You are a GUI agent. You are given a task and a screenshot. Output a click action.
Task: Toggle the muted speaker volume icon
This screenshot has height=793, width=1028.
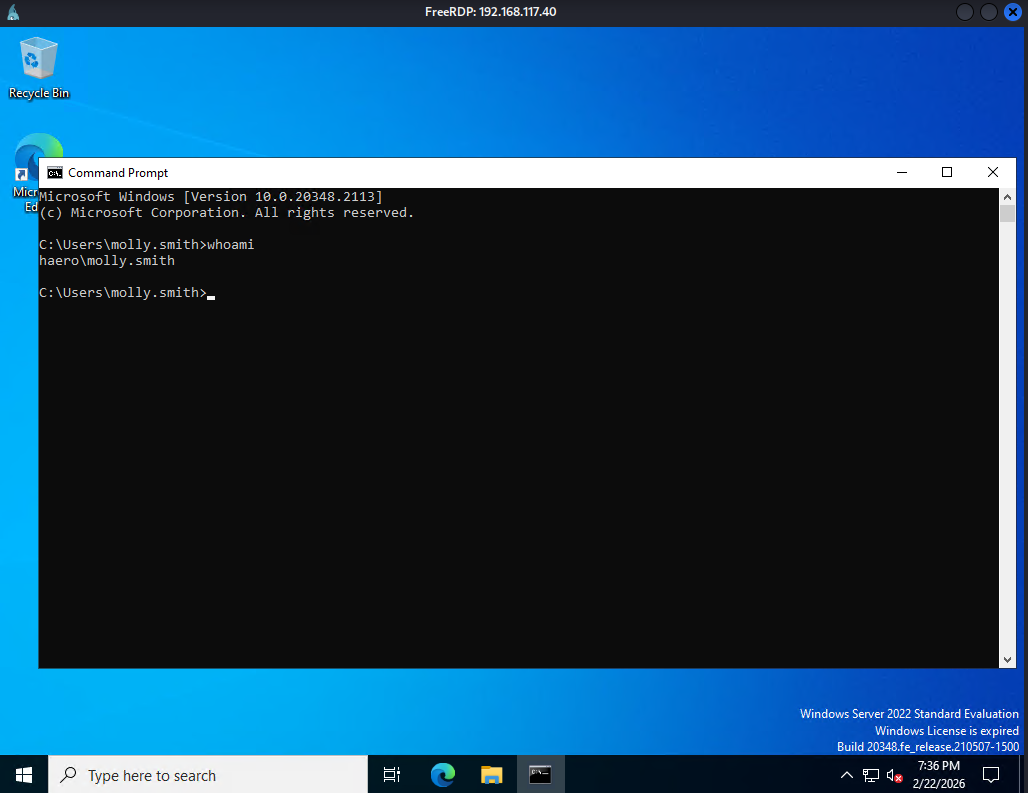(895, 775)
